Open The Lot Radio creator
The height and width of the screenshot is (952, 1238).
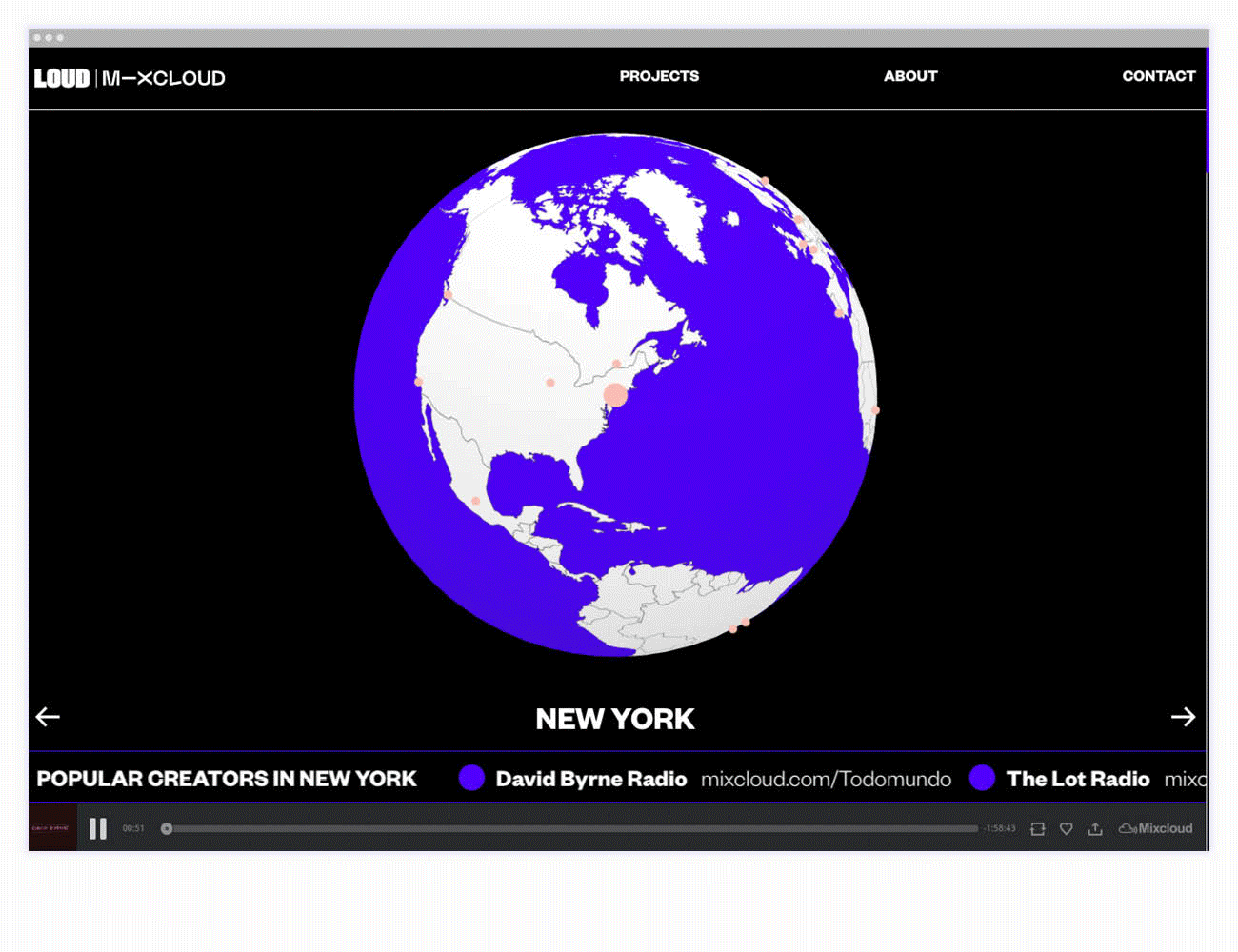(1078, 779)
